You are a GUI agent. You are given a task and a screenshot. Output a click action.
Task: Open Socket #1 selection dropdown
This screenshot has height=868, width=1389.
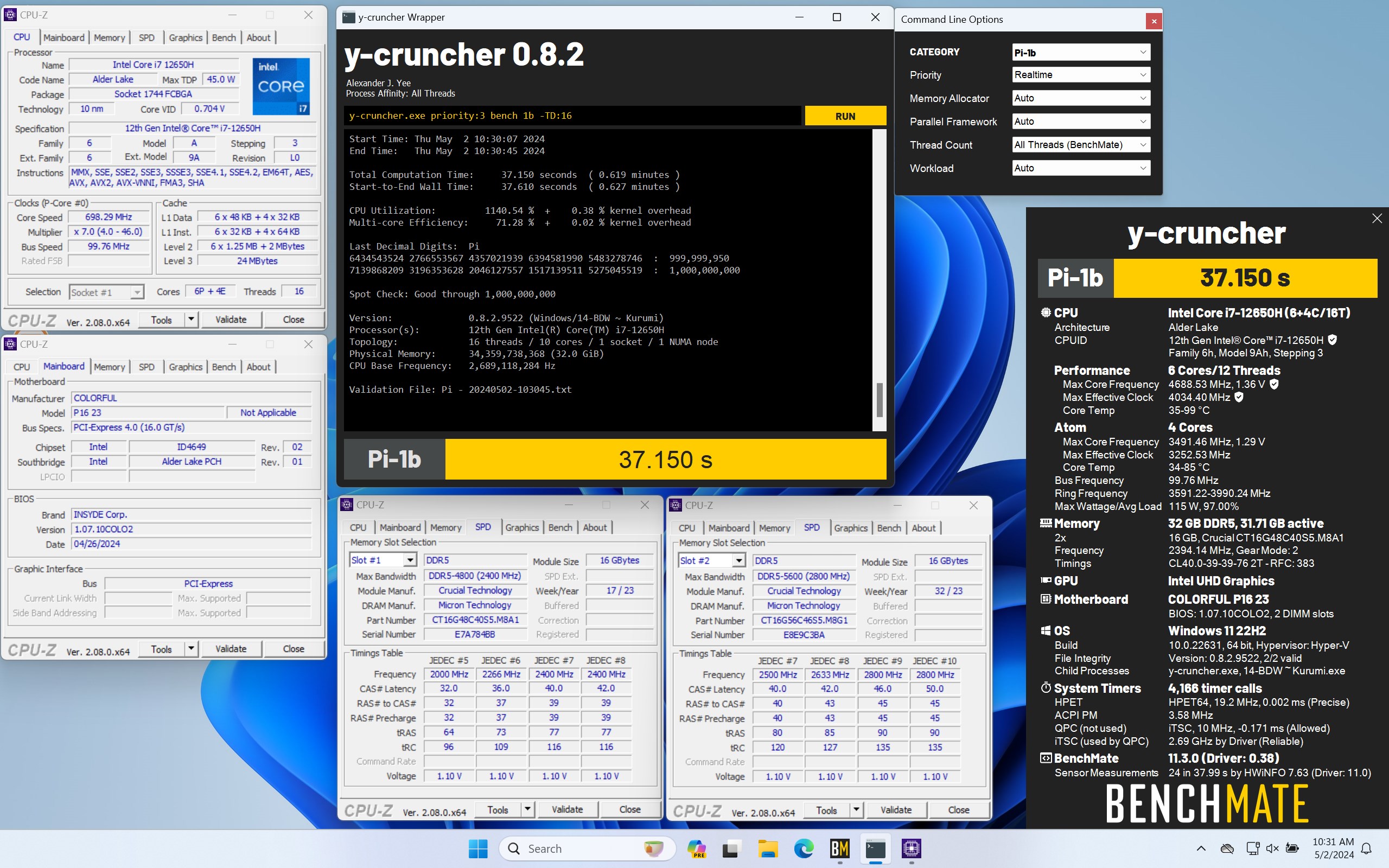[x=106, y=292]
